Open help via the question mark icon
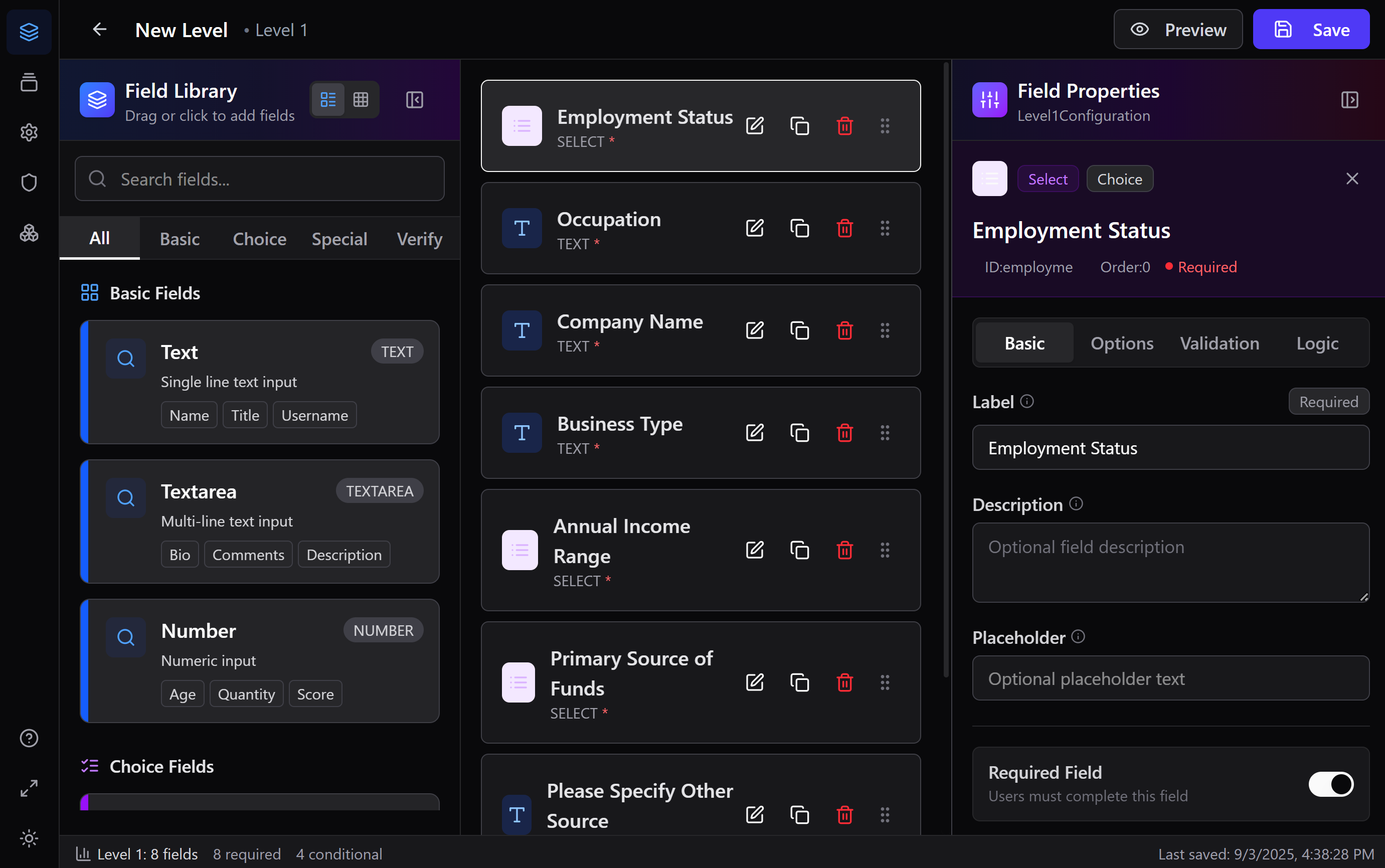The image size is (1385, 868). 29,738
